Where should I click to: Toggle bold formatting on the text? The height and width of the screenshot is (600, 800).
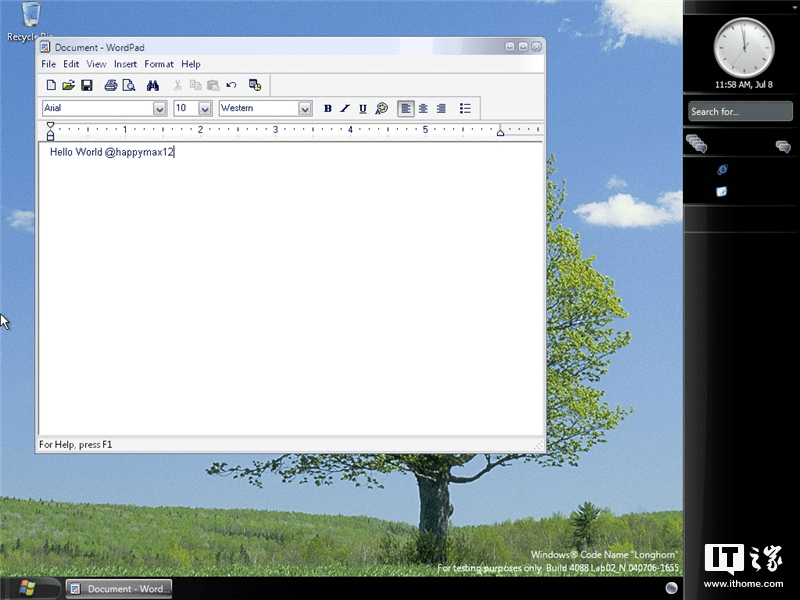tap(328, 108)
